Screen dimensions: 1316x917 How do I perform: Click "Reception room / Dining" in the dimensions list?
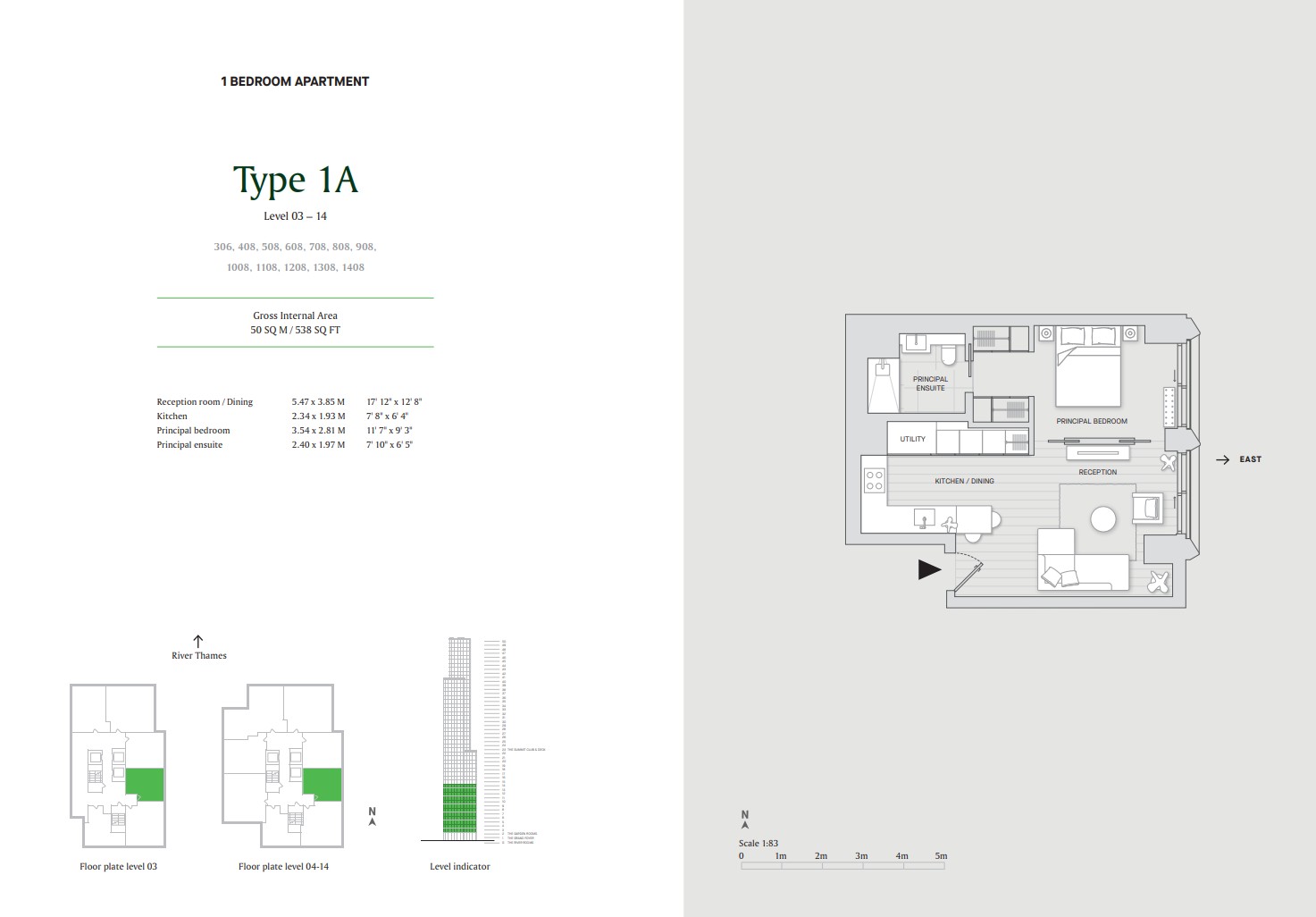pos(205,402)
